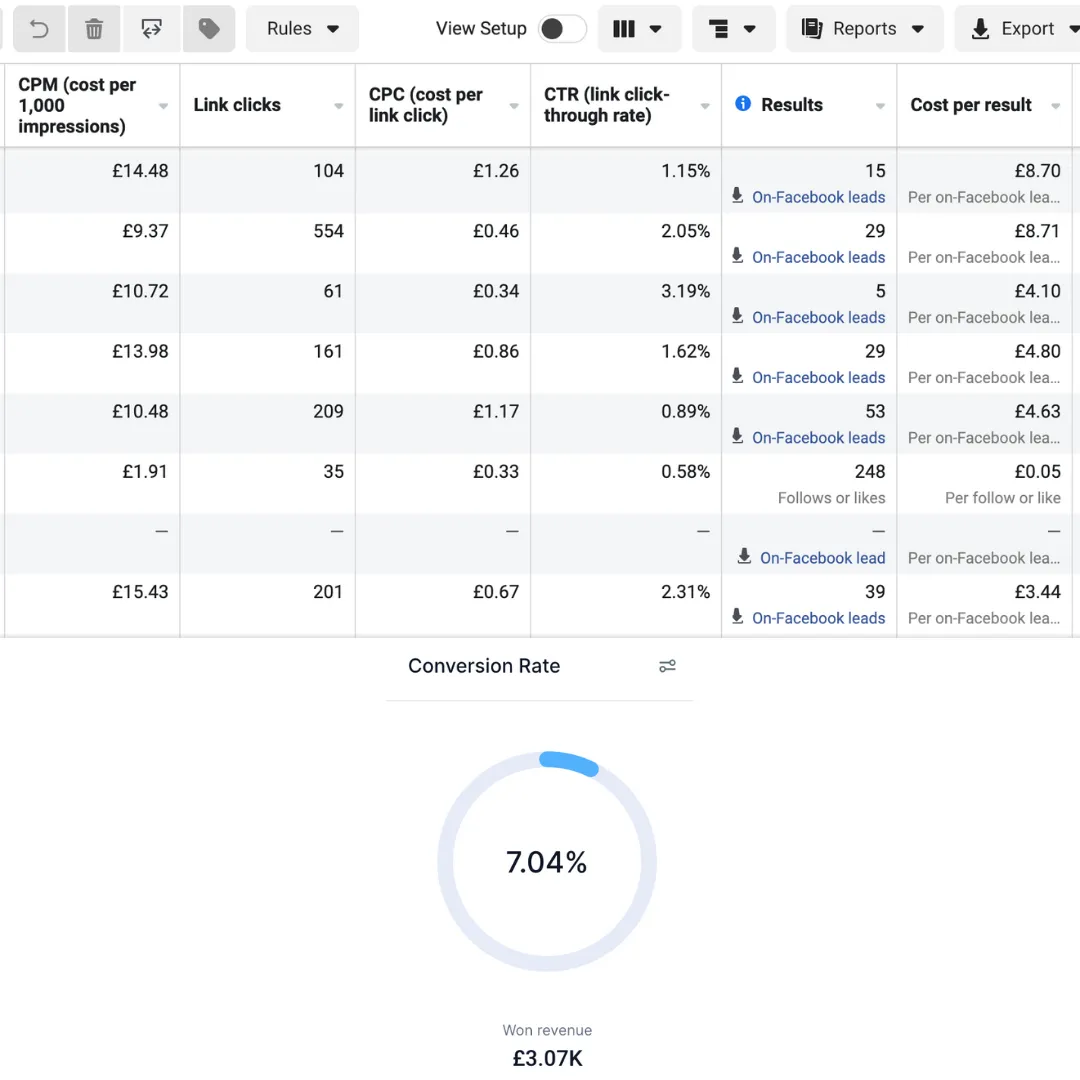Open the Conversion Rate filter settings icon
Viewport: 1080px width, 1080px height.
tap(667, 666)
